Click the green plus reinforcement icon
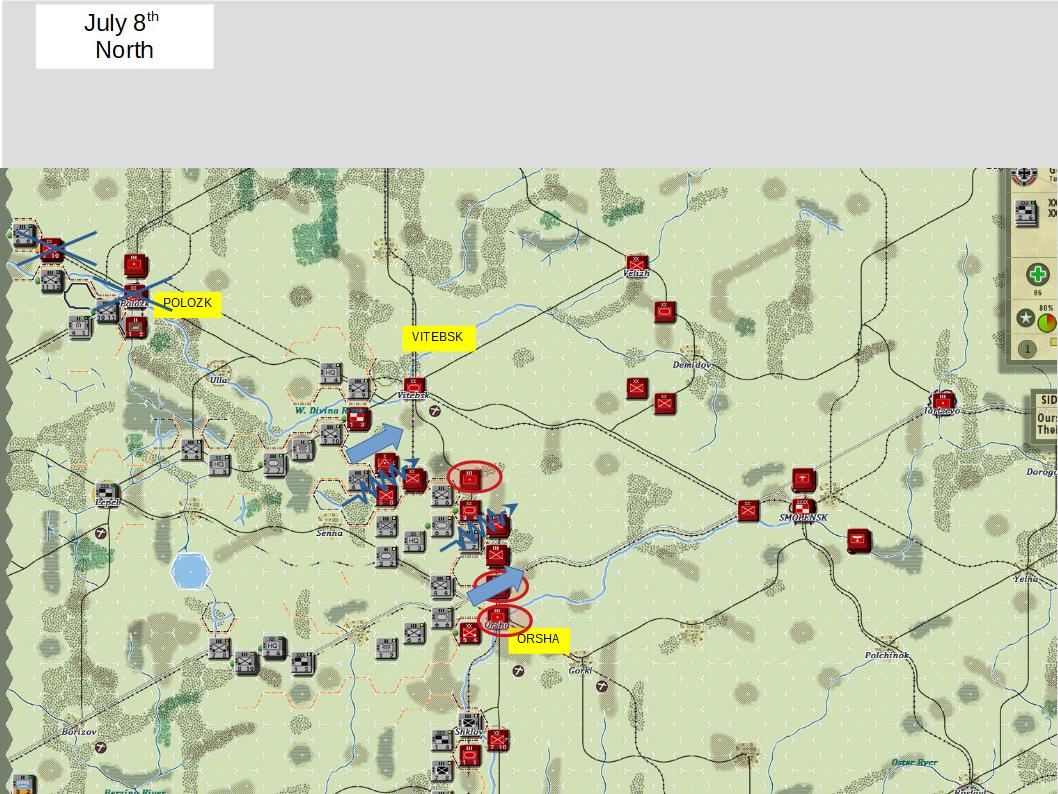The height and width of the screenshot is (794, 1058). [1037, 275]
